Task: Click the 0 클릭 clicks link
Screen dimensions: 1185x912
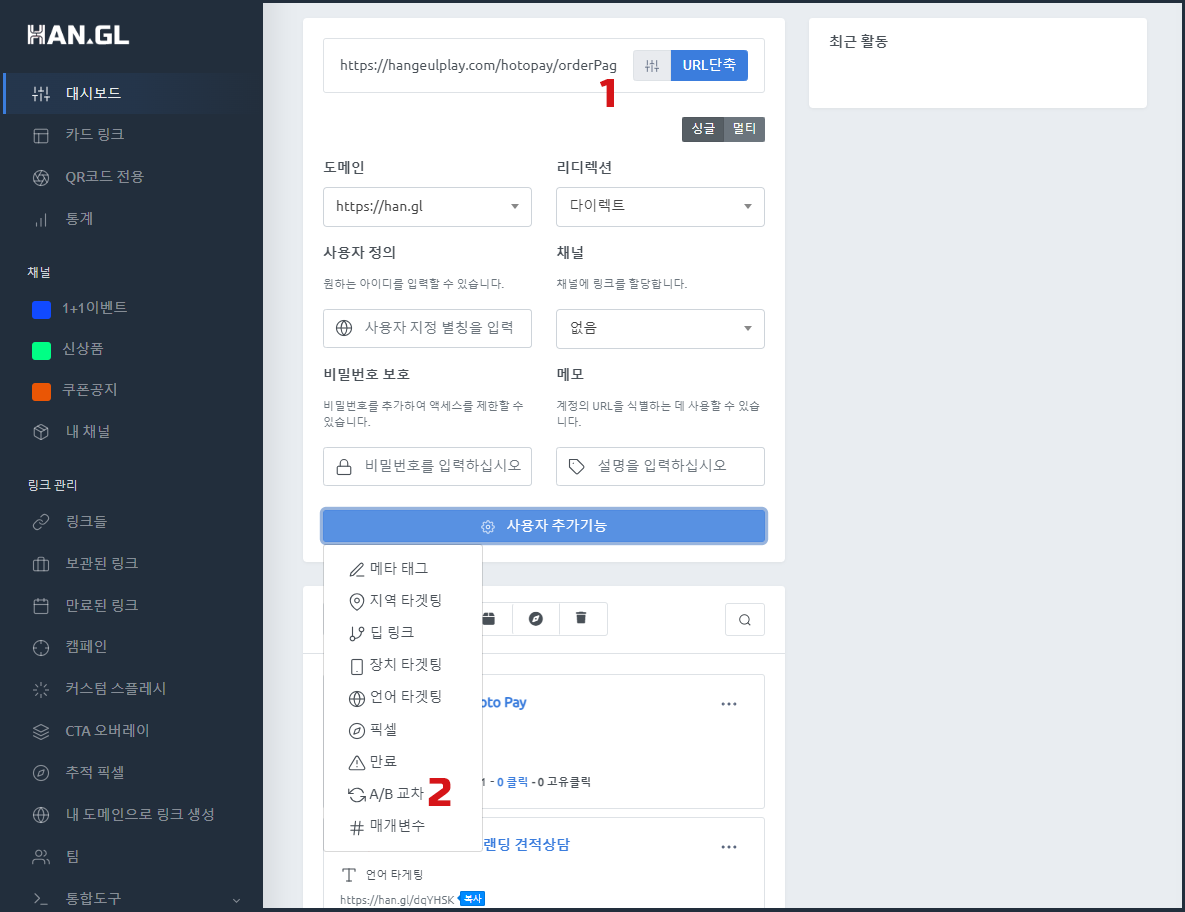Action: [x=512, y=782]
